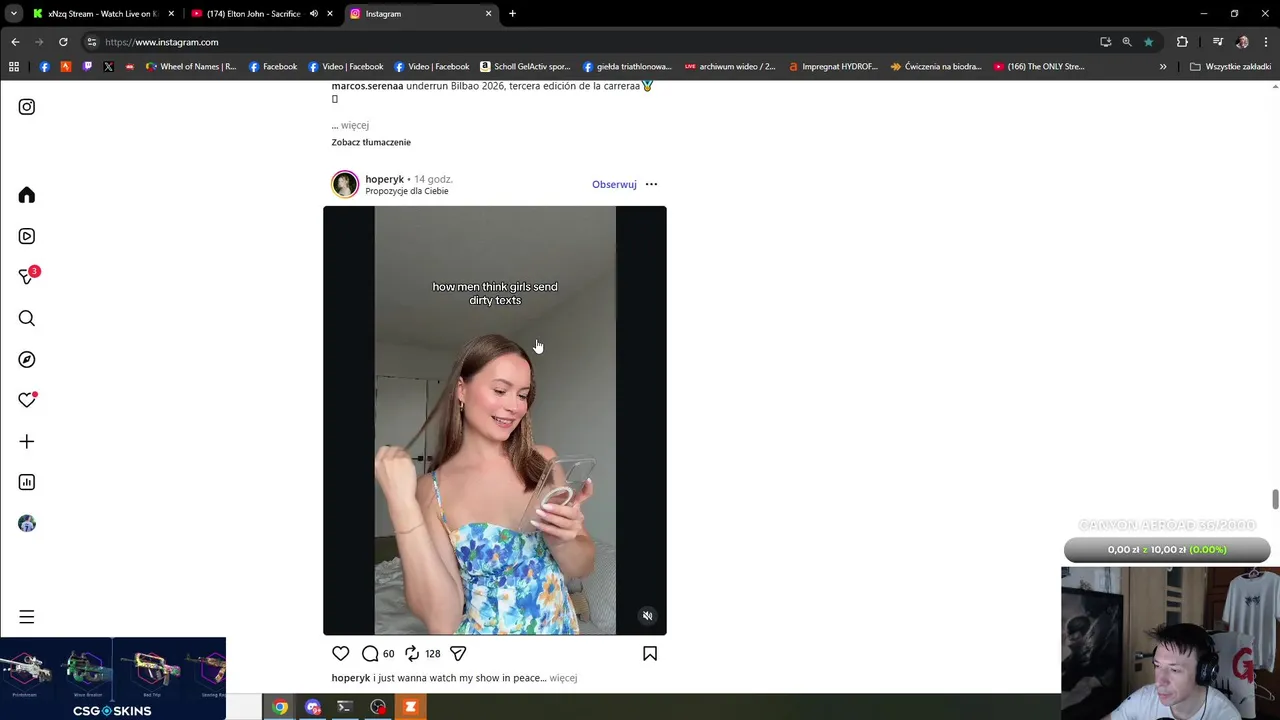Open the apps grid in the bookmarks bar
Image resolution: width=1280 pixels, height=720 pixels.
14,67
